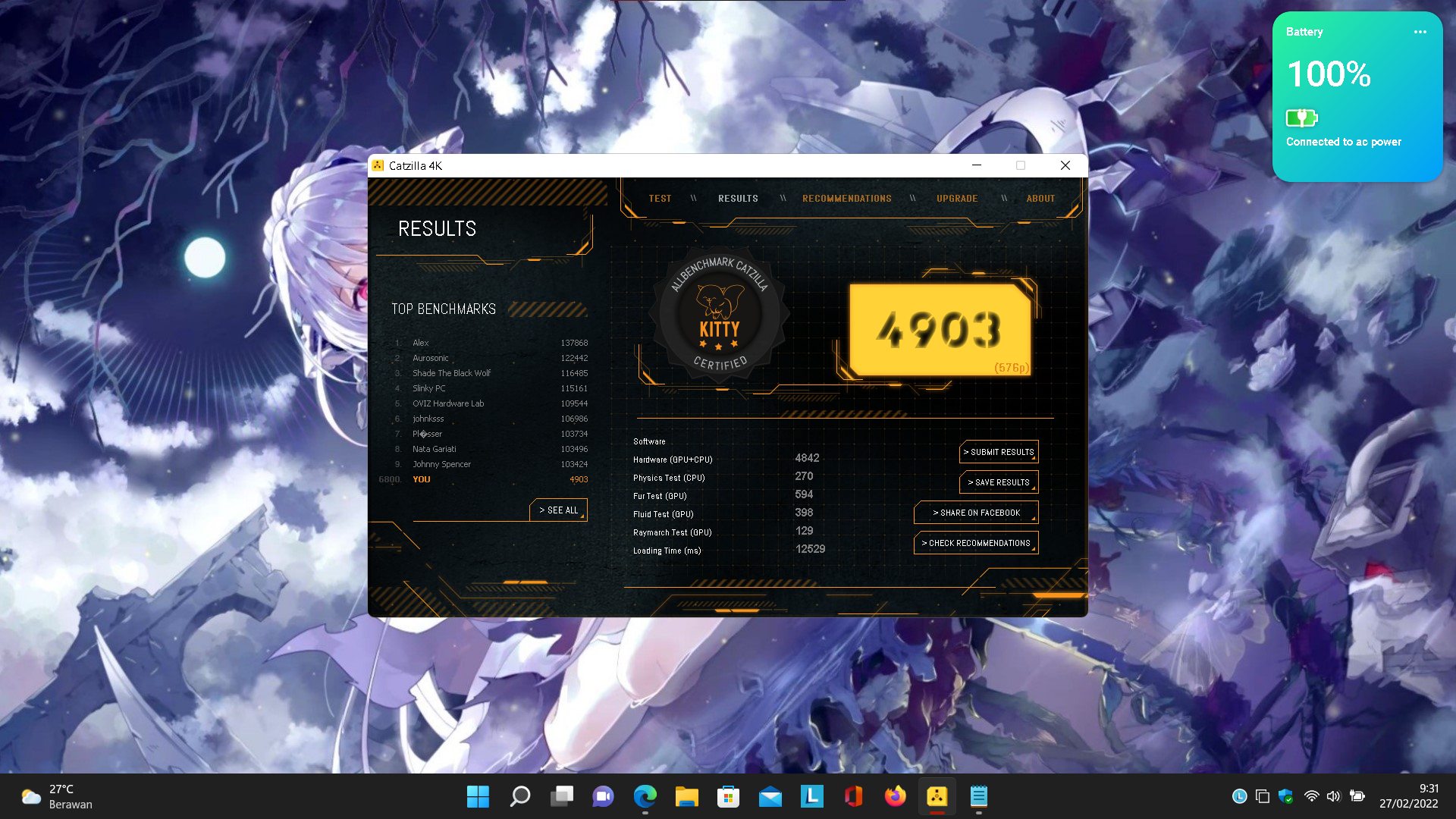1456x819 pixels.
Task: Click the Kitty Certified badge
Action: click(719, 315)
